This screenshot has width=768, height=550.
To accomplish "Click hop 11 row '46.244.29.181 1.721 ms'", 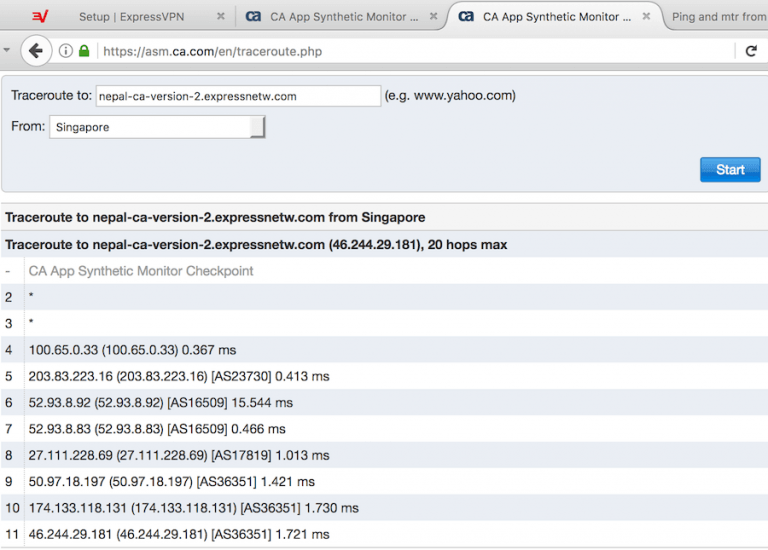I will [384, 534].
